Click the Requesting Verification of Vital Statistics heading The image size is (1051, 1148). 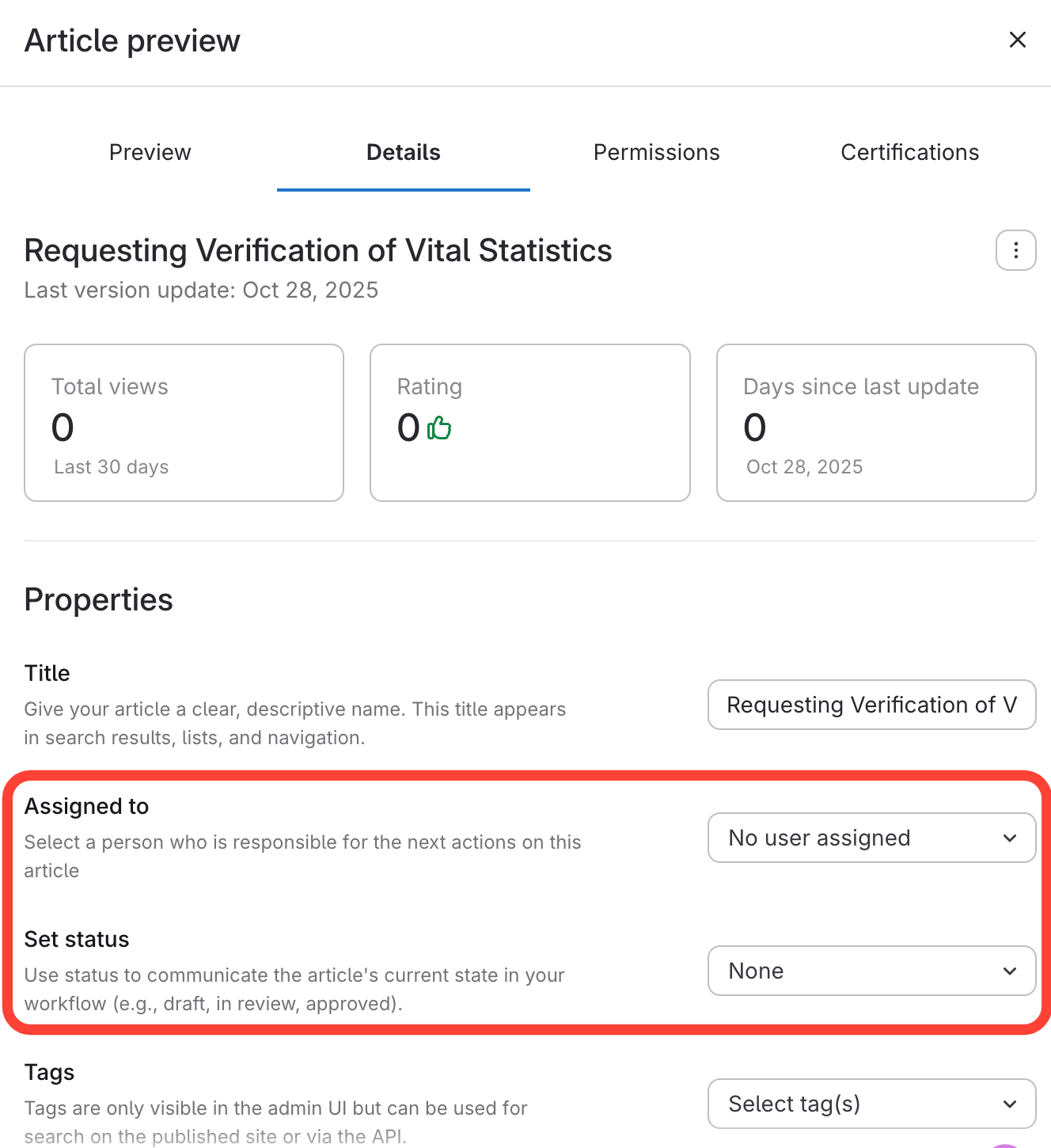point(318,250)
